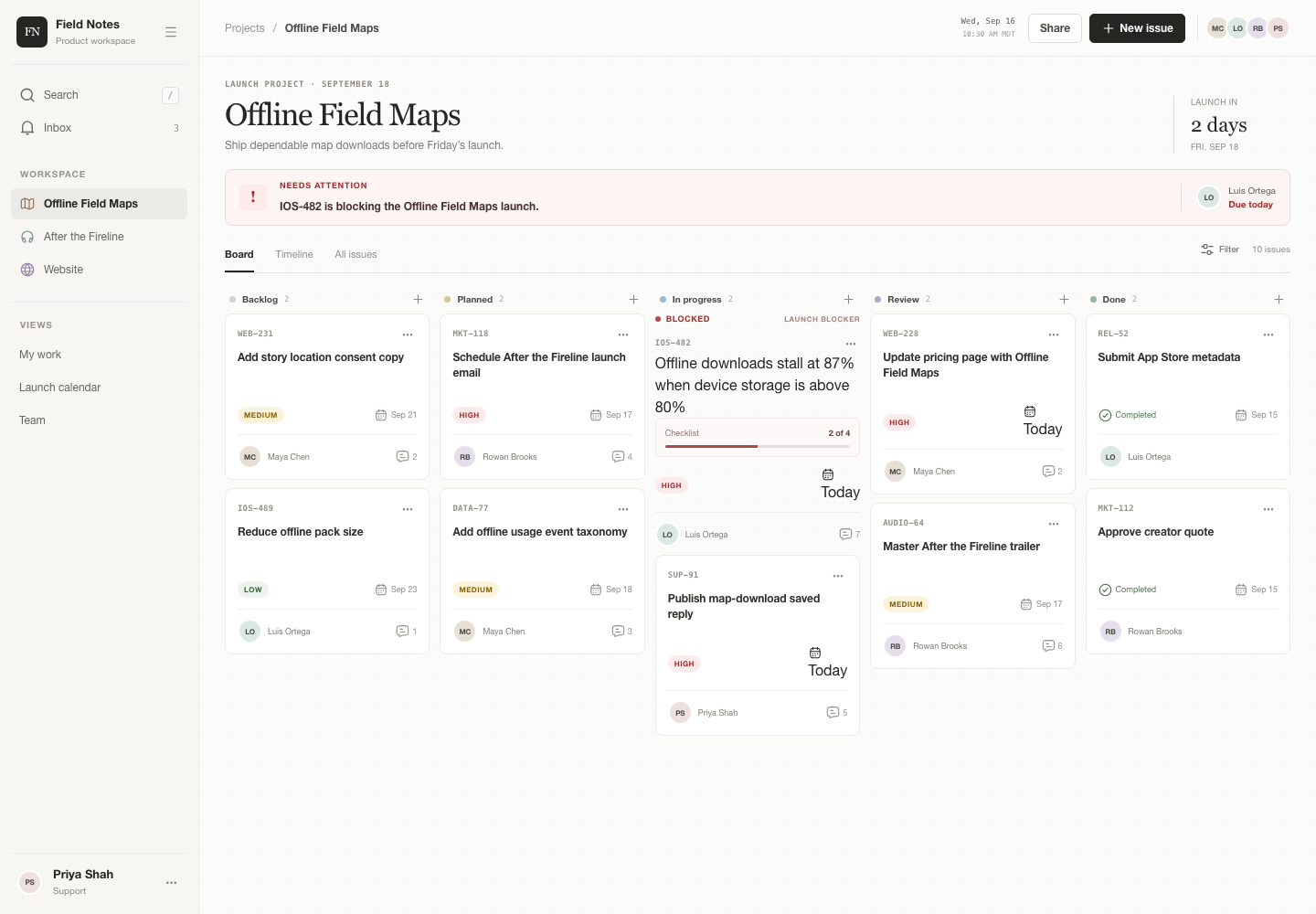The height and width of the screenshot is (914, 1316).
Task: Open Inbox bell icon
Action: 27,128
